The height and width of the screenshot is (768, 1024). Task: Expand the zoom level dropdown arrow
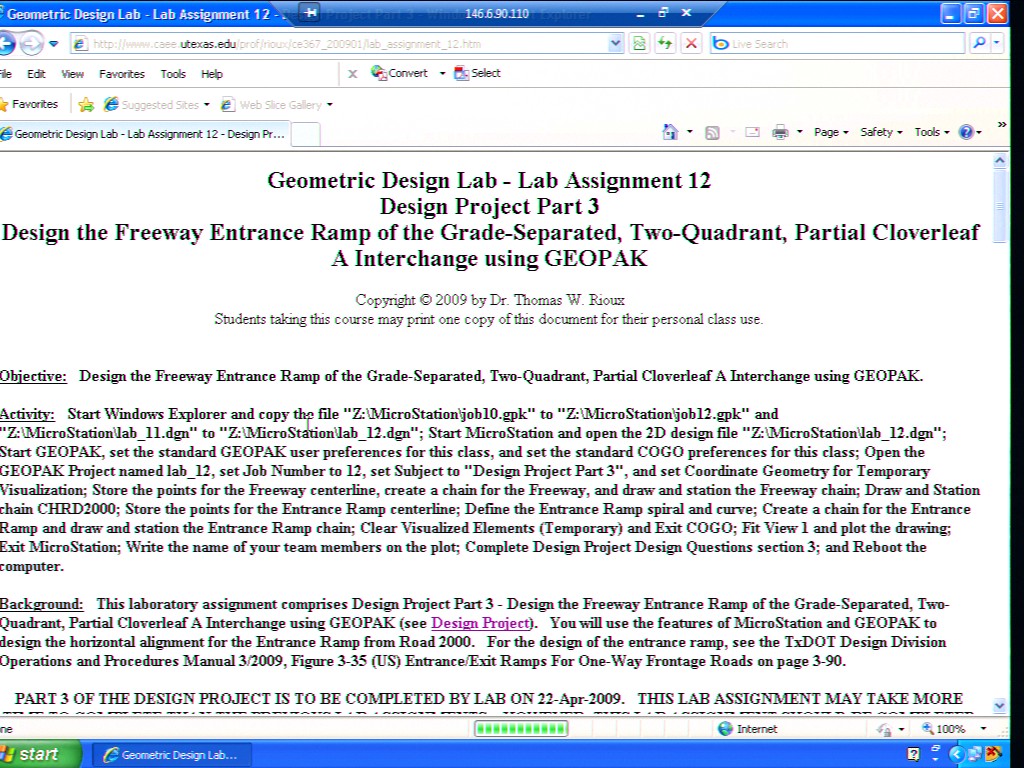[x=983, y=729]
